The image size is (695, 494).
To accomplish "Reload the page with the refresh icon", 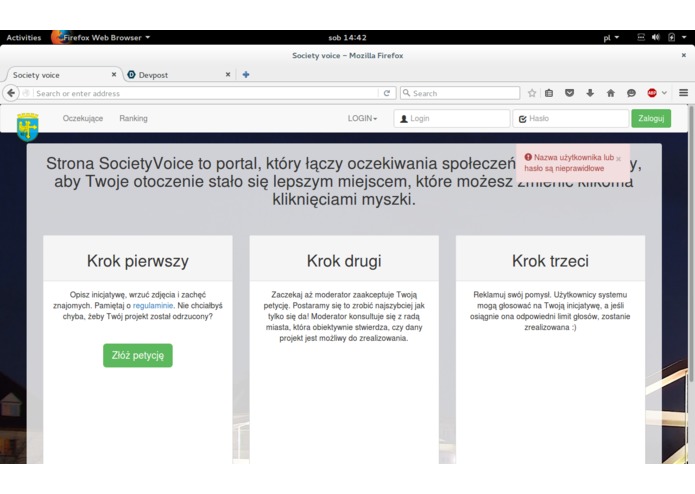I will (387, 93).
